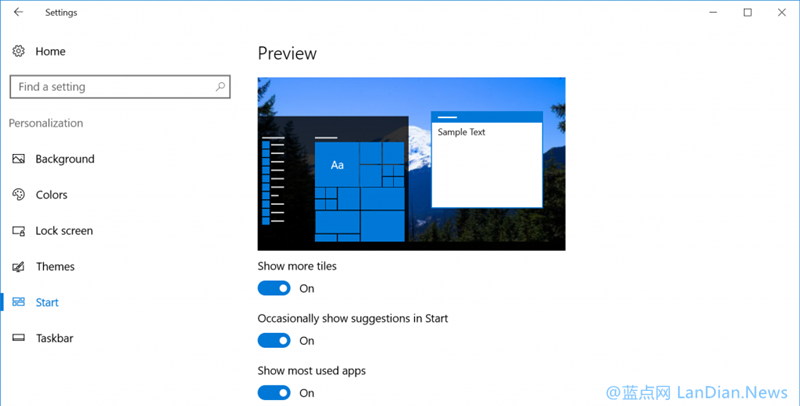Click the Start tiles icon in sidebar
The height and width of the screenshot is (406, 800).
pos(18,302)
